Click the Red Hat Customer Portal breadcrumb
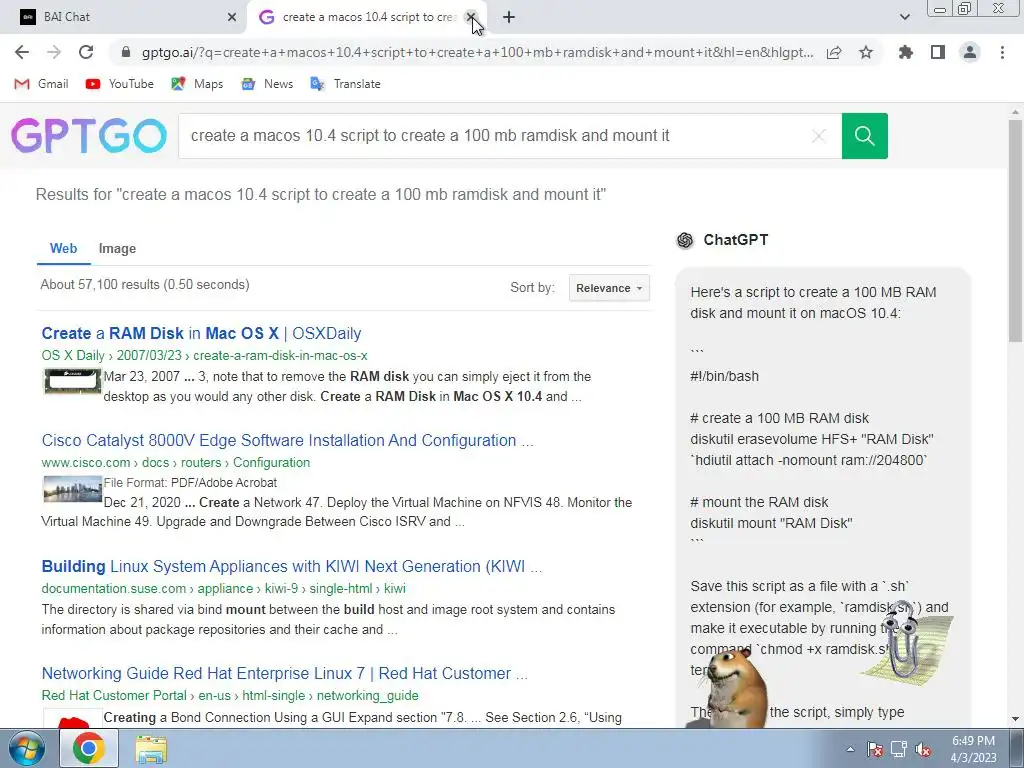The width and height of the screenshot is (1024, 768). (230, 696)
